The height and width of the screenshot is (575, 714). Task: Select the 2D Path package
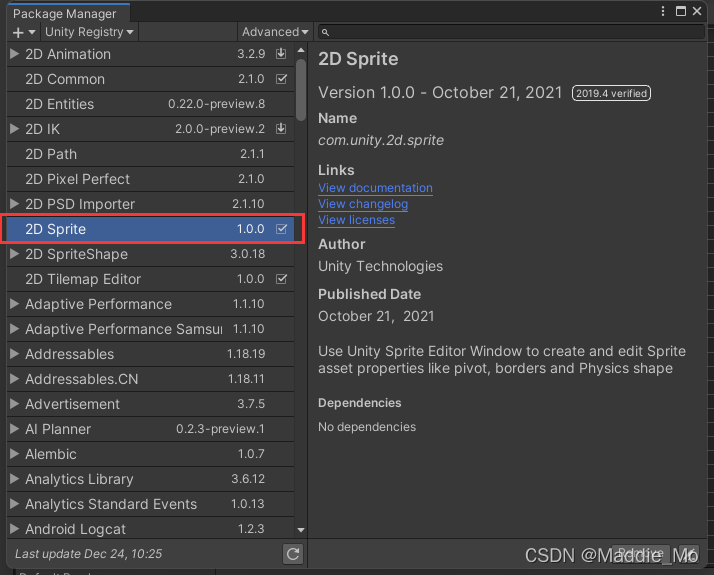point(150,154)
